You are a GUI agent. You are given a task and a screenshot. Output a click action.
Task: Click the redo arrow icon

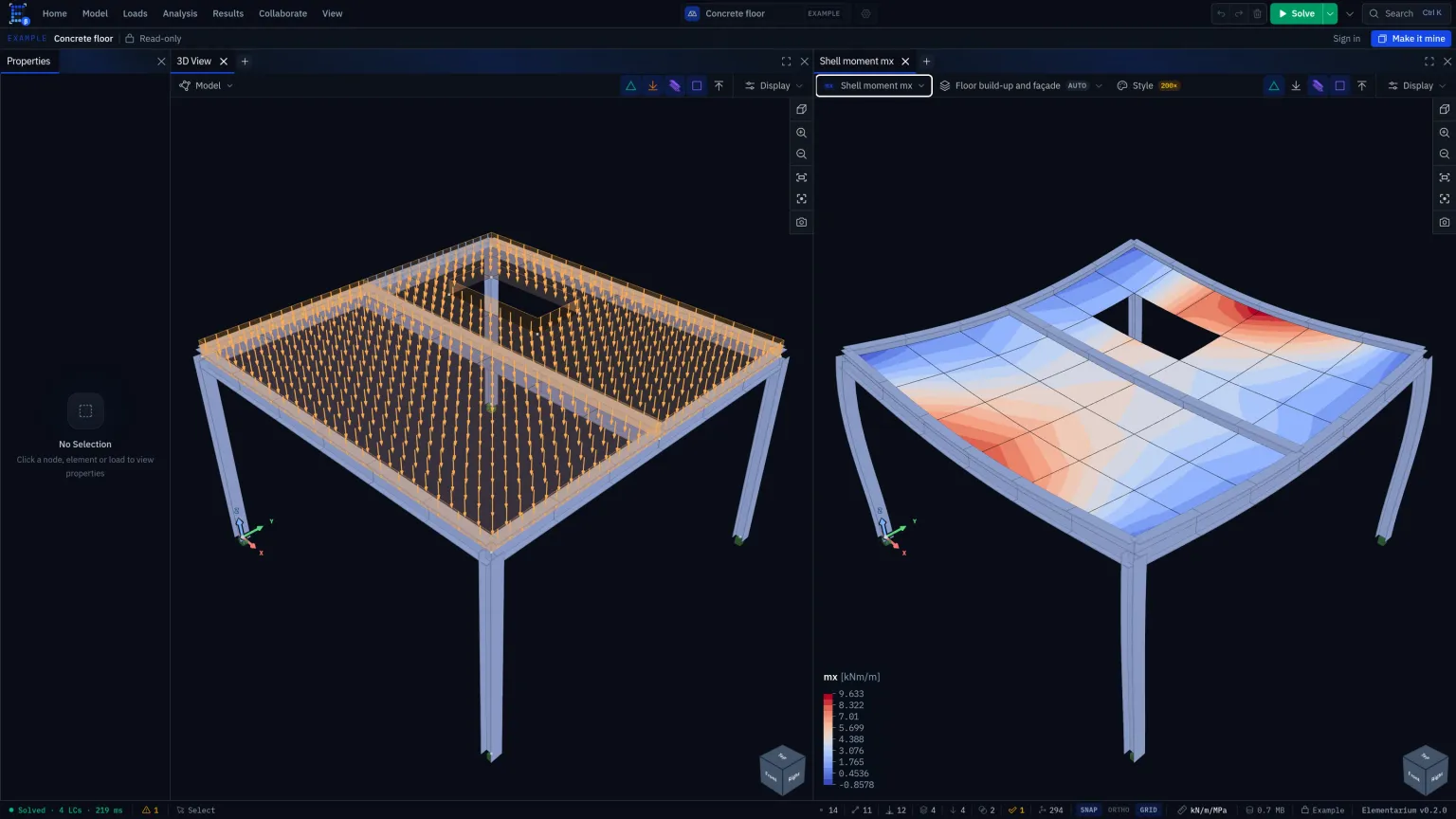[x=1239, y=13]
